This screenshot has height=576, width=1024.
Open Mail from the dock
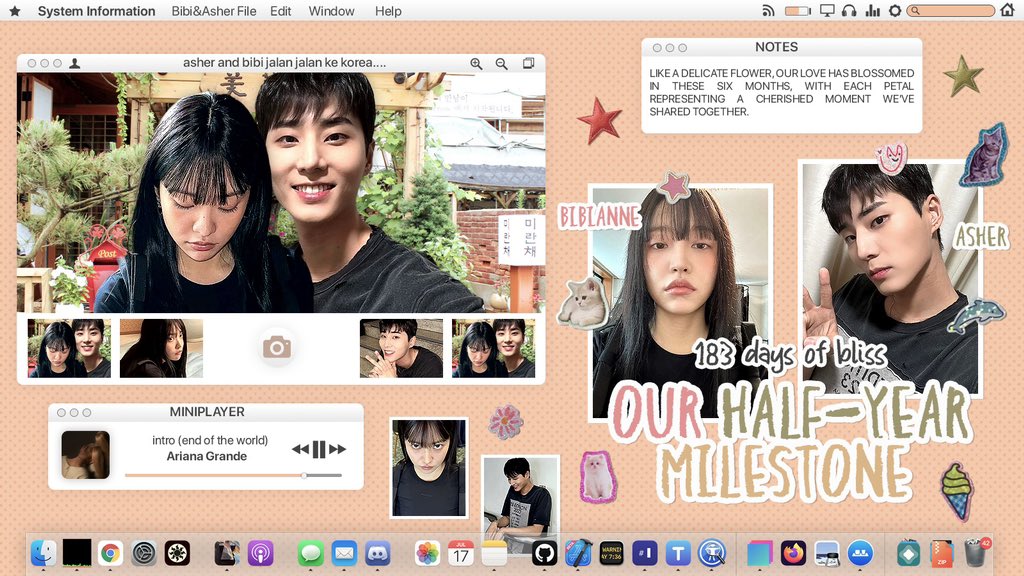click(x=344, y=553)
